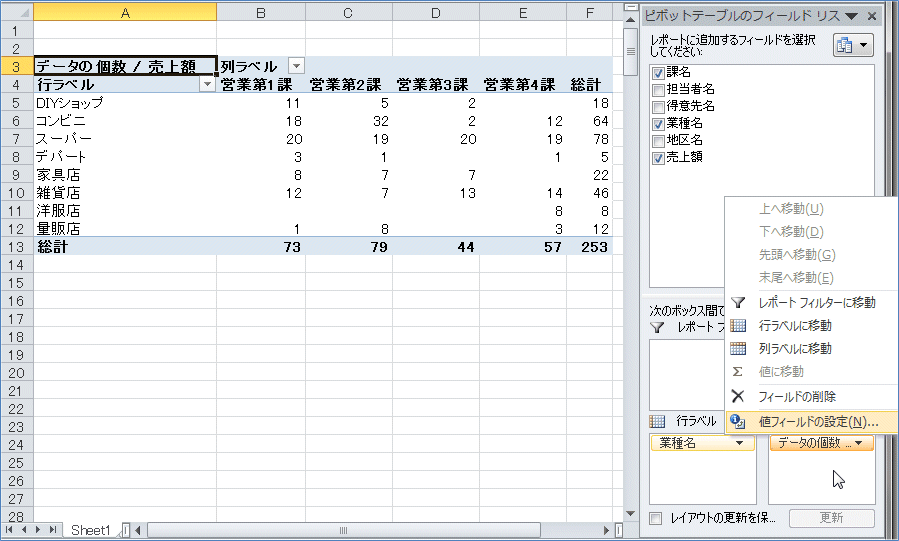The height and width of the screenshot is (541, 899).
Task: Click the report filter area funnel icon
Action: pyautogui.click(x=657, y=328)
